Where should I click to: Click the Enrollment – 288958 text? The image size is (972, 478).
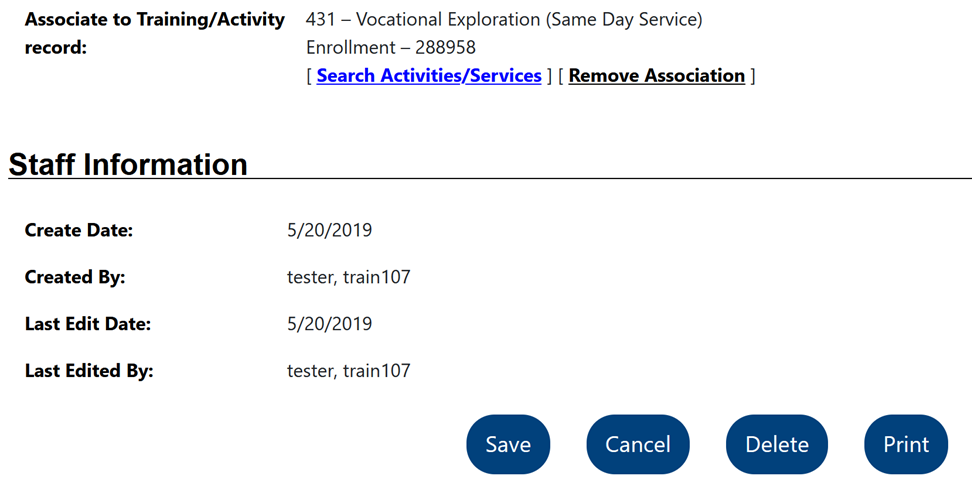391,48
